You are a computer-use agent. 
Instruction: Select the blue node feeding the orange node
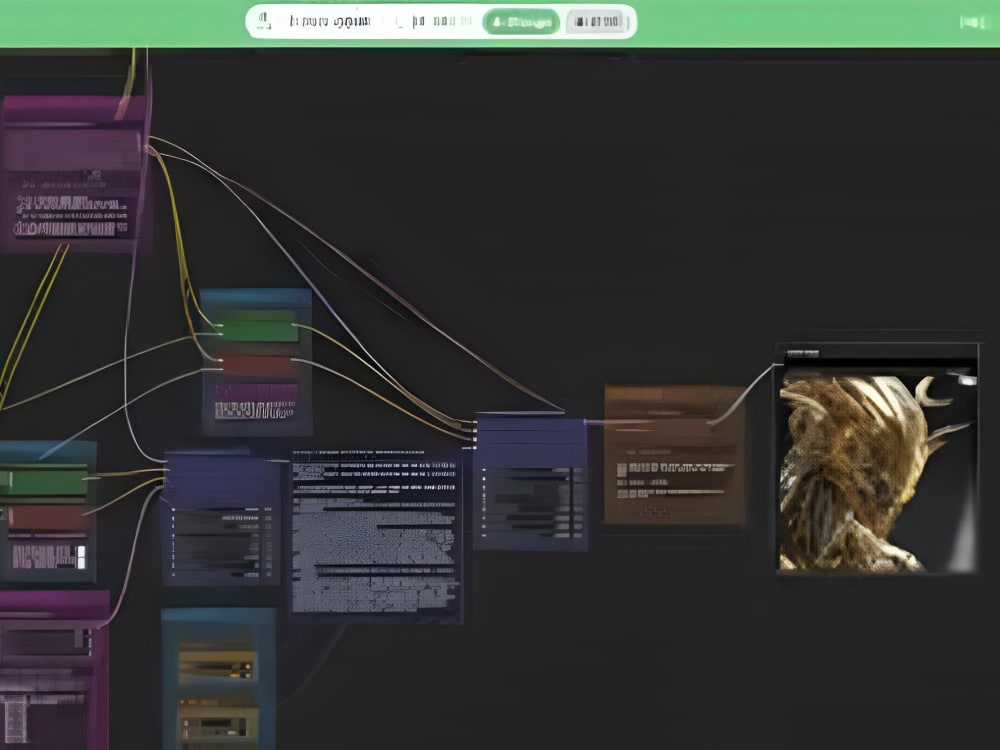coord(530,482)
